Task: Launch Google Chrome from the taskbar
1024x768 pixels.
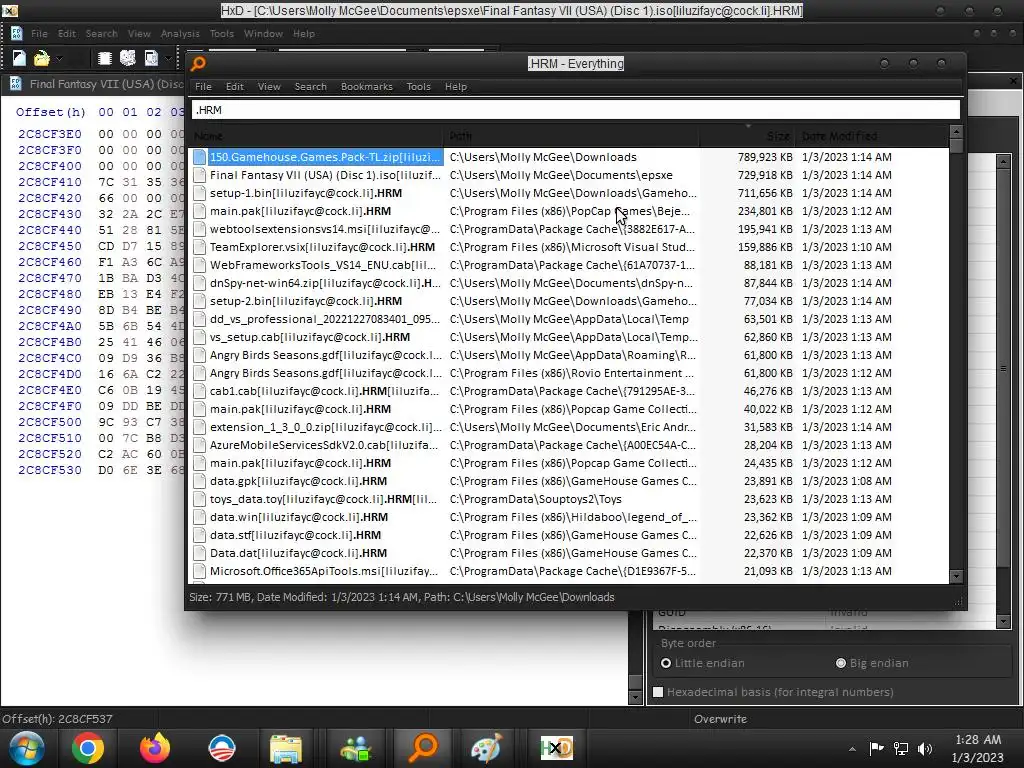Action: tap(88, 748)
